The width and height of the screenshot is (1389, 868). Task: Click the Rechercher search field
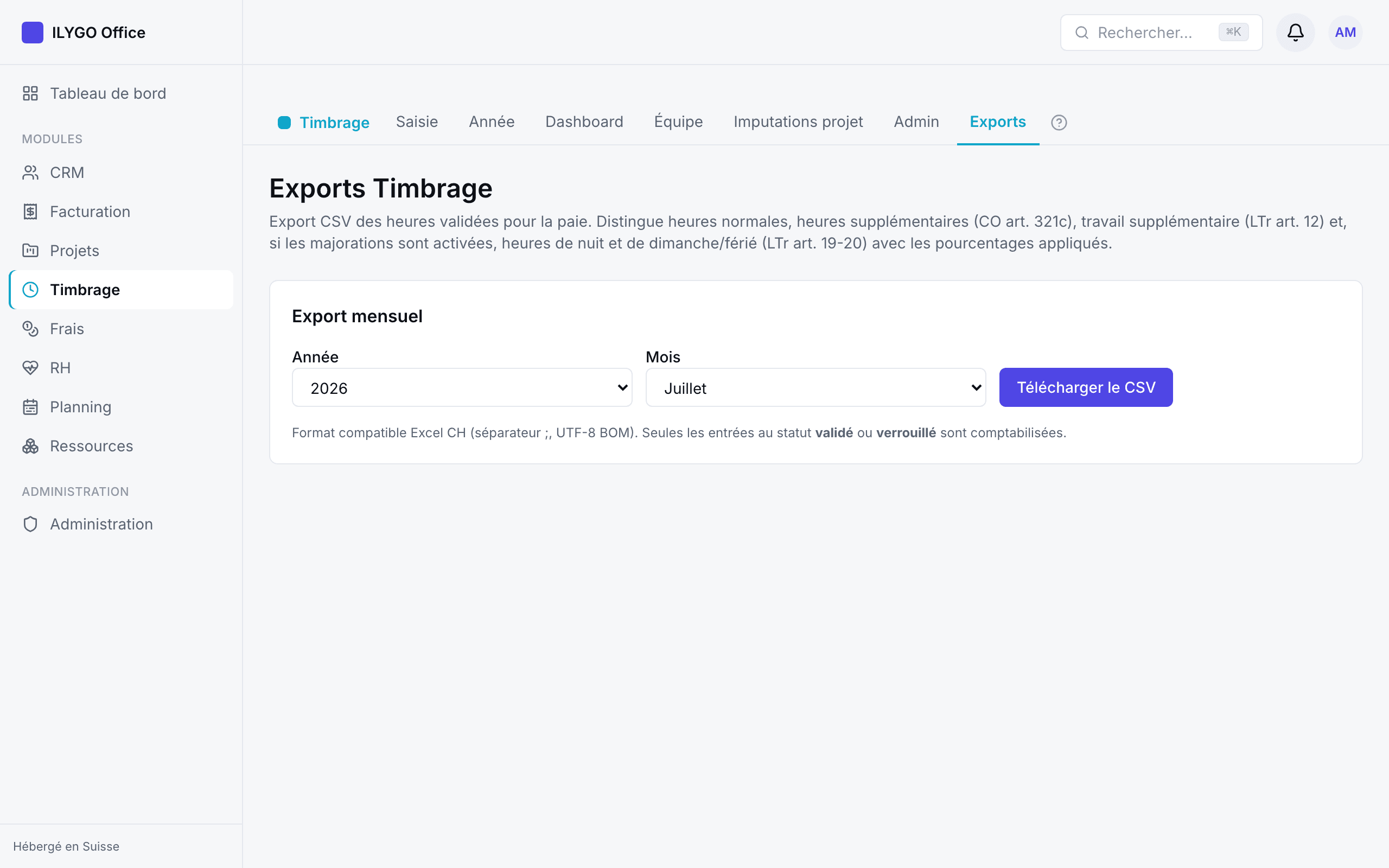point(1161,32)
